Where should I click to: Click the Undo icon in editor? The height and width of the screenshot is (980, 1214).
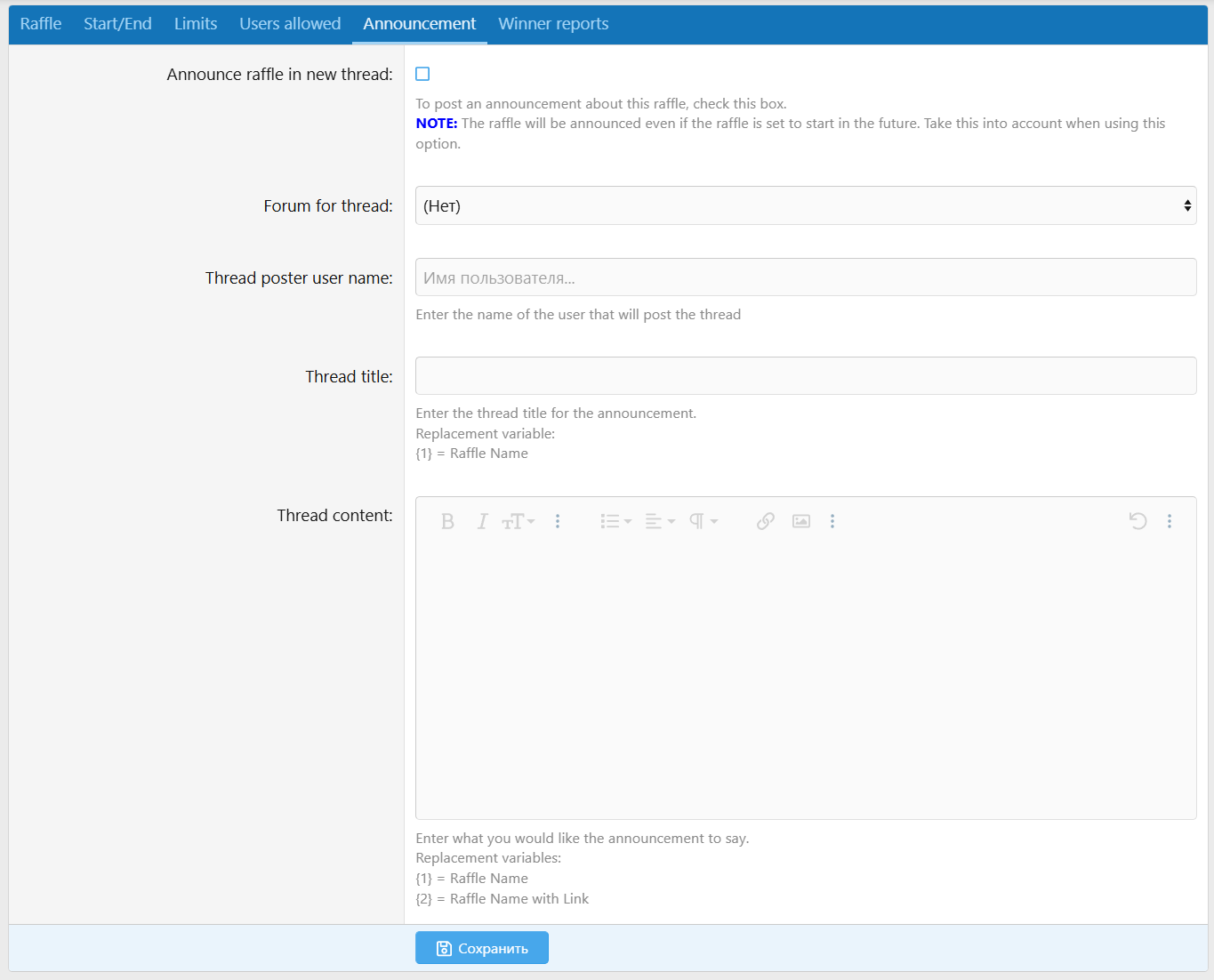pos(1138,521)
